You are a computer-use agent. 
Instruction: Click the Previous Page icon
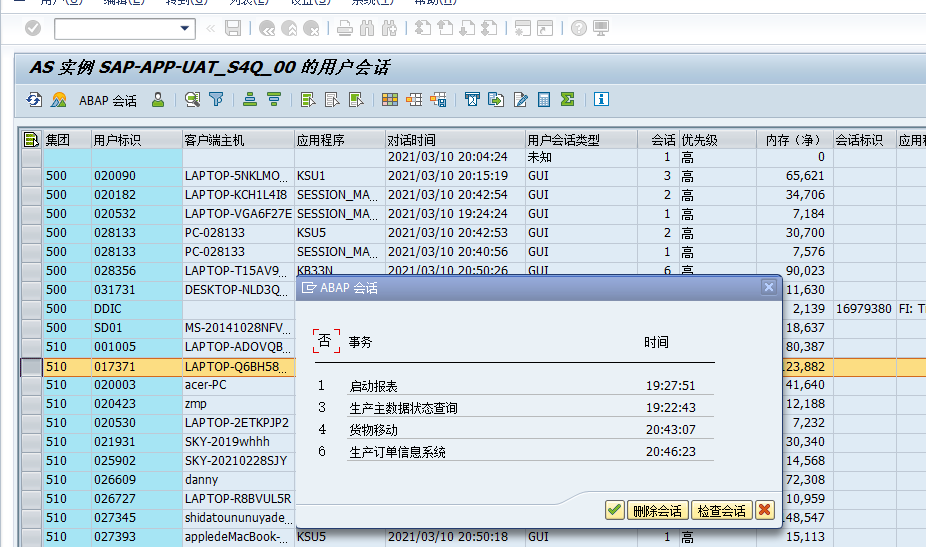(x=445, y=28)
